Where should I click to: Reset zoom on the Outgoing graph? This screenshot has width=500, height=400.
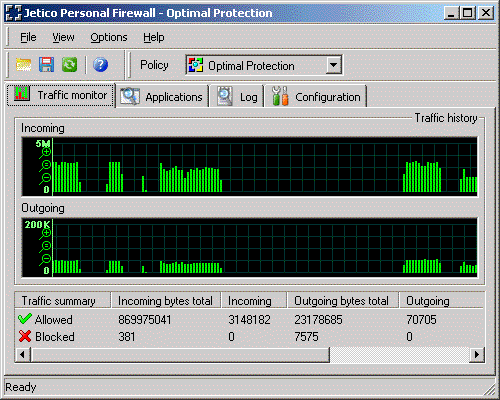(x=46, y=246)
